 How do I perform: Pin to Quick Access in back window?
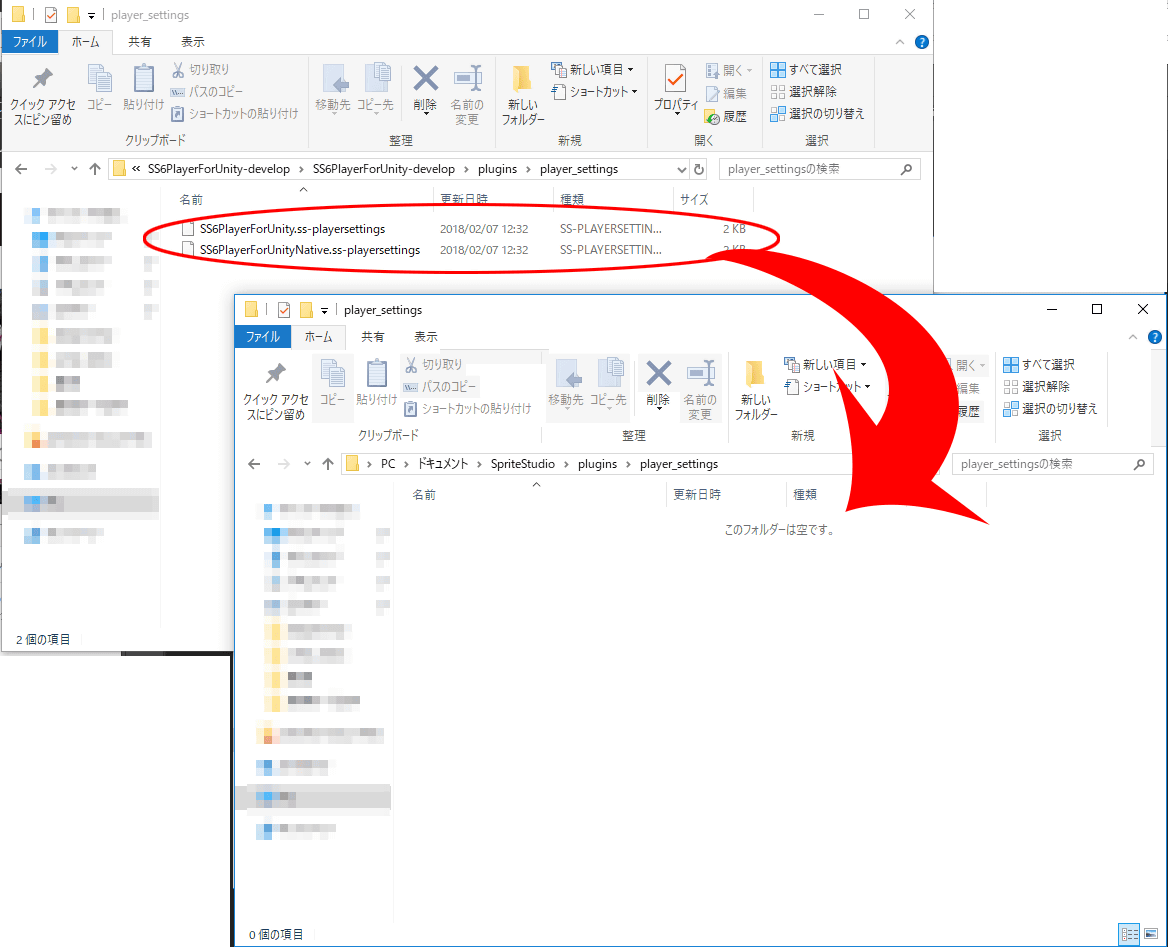(42, 95)
